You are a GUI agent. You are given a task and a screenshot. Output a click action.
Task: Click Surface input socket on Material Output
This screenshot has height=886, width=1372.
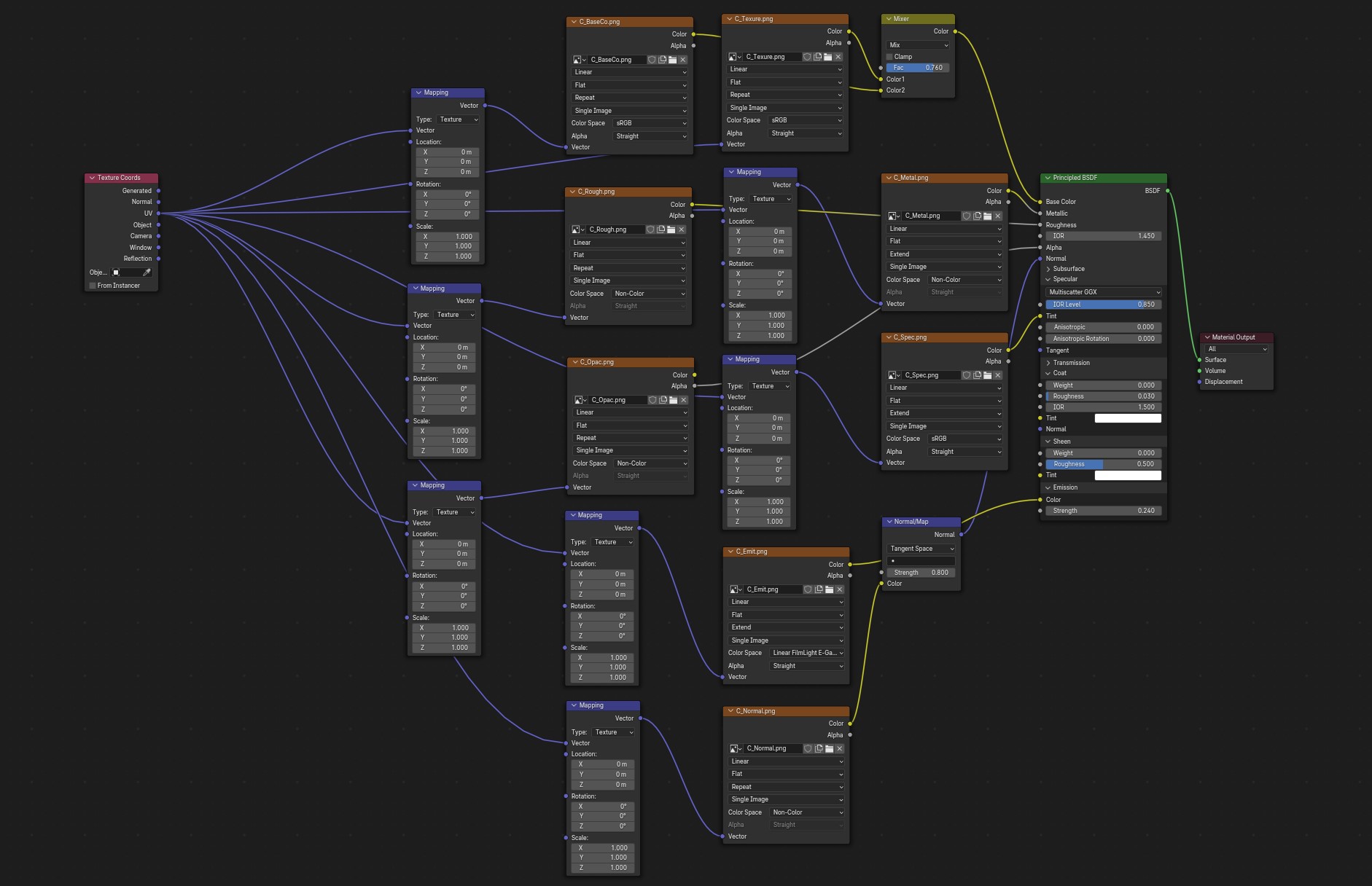tap(1199, 360)
